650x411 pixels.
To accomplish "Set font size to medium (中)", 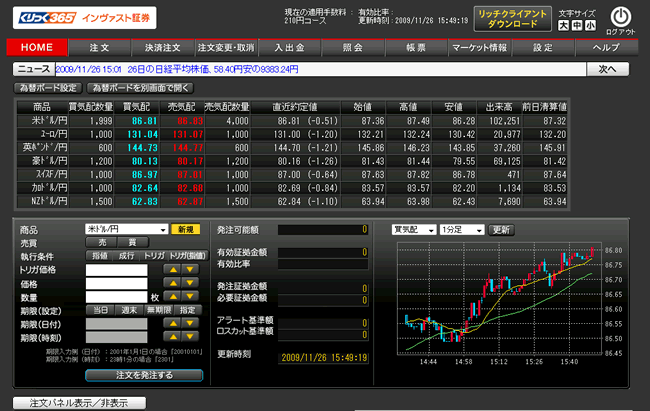I will click(x=577, y=26).
